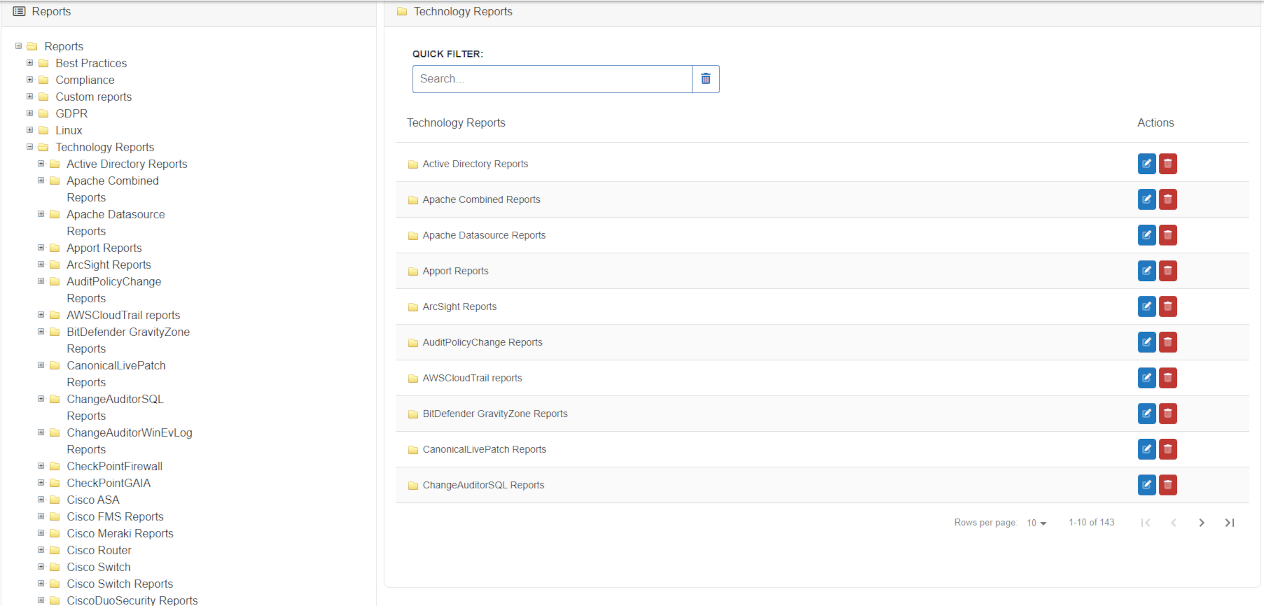Select Compliance in the tree

[x=85, y=80]
